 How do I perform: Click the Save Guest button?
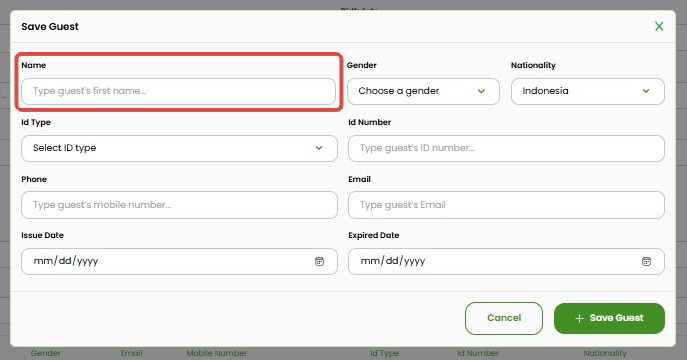coord(609,318)
